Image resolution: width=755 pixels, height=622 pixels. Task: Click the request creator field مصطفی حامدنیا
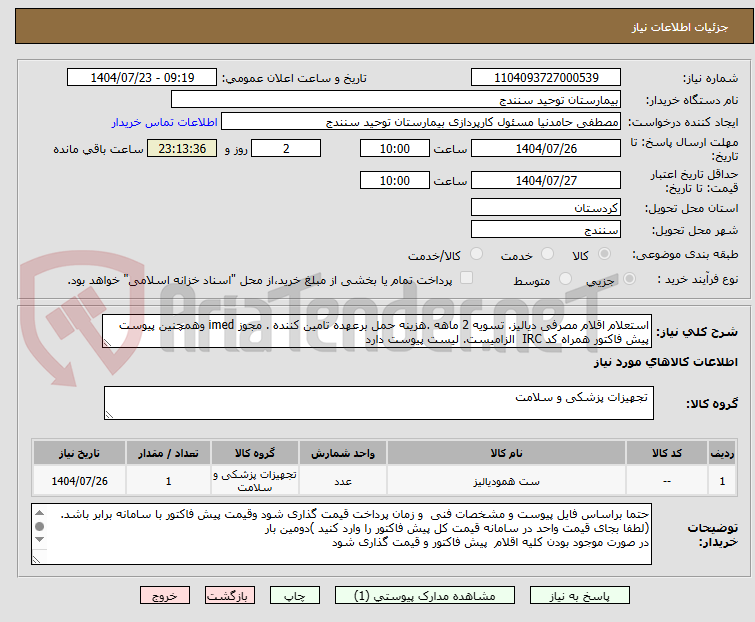click(x=421, y=122)
